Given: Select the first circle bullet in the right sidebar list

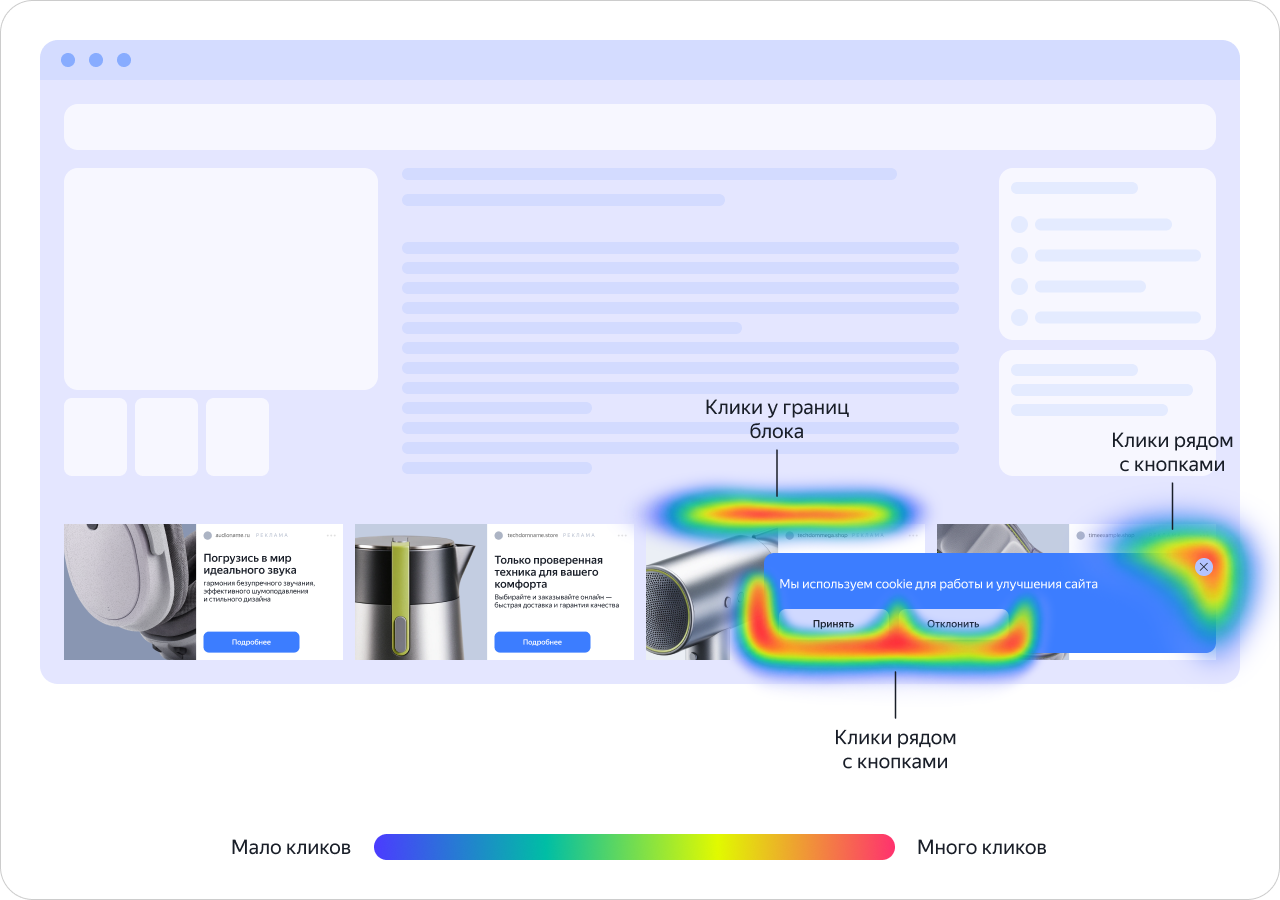Looking at the screenshot, I should point(1020,225).
